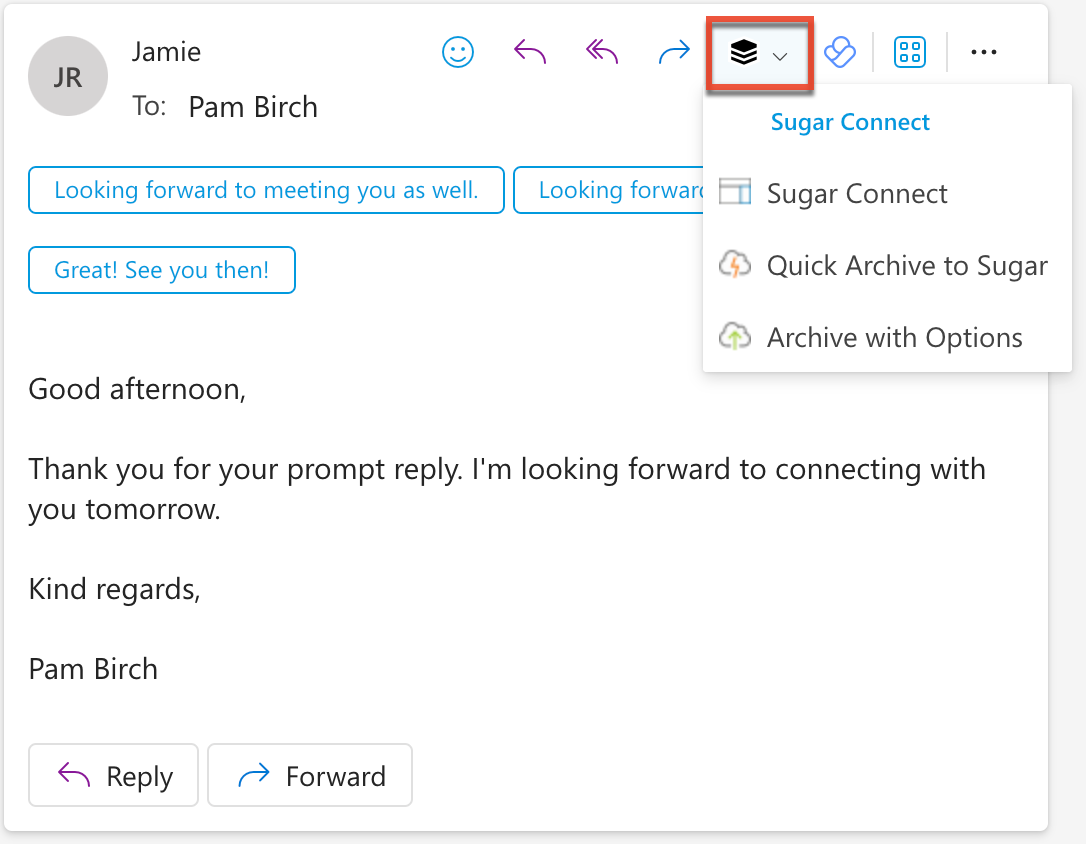This screenshot has width=1086, height=844.
Task: Choose Quick Archive to Sugar
Action: [906, 265]
